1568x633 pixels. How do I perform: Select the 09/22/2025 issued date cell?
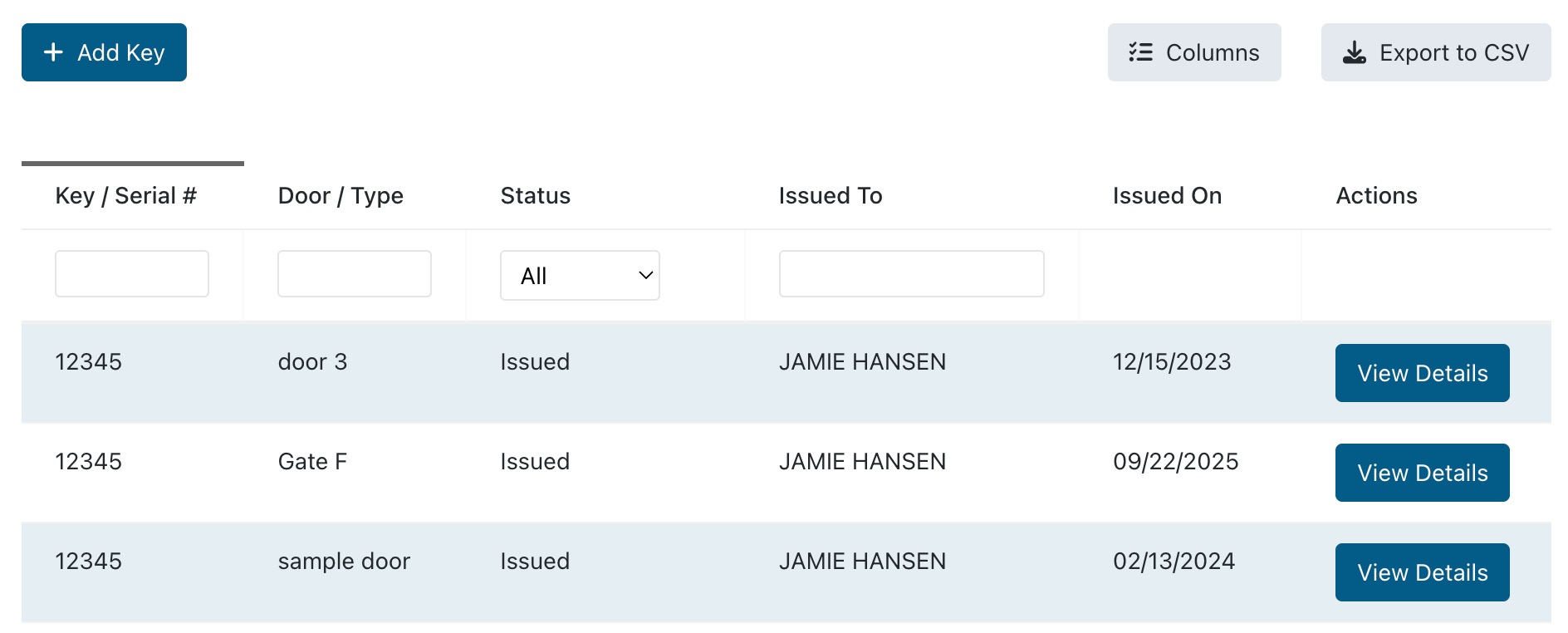[1175, 462]
